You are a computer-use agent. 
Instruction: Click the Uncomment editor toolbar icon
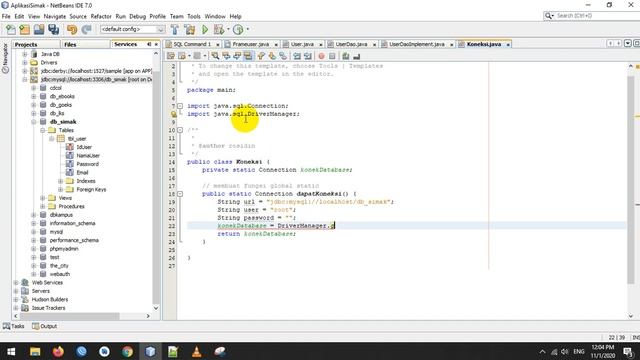[x=356, y=56]
